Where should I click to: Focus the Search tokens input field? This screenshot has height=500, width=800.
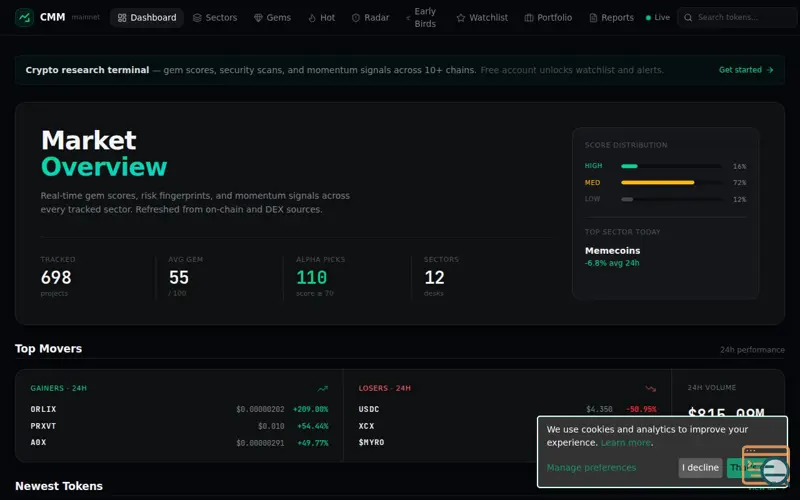click(737, 17)
